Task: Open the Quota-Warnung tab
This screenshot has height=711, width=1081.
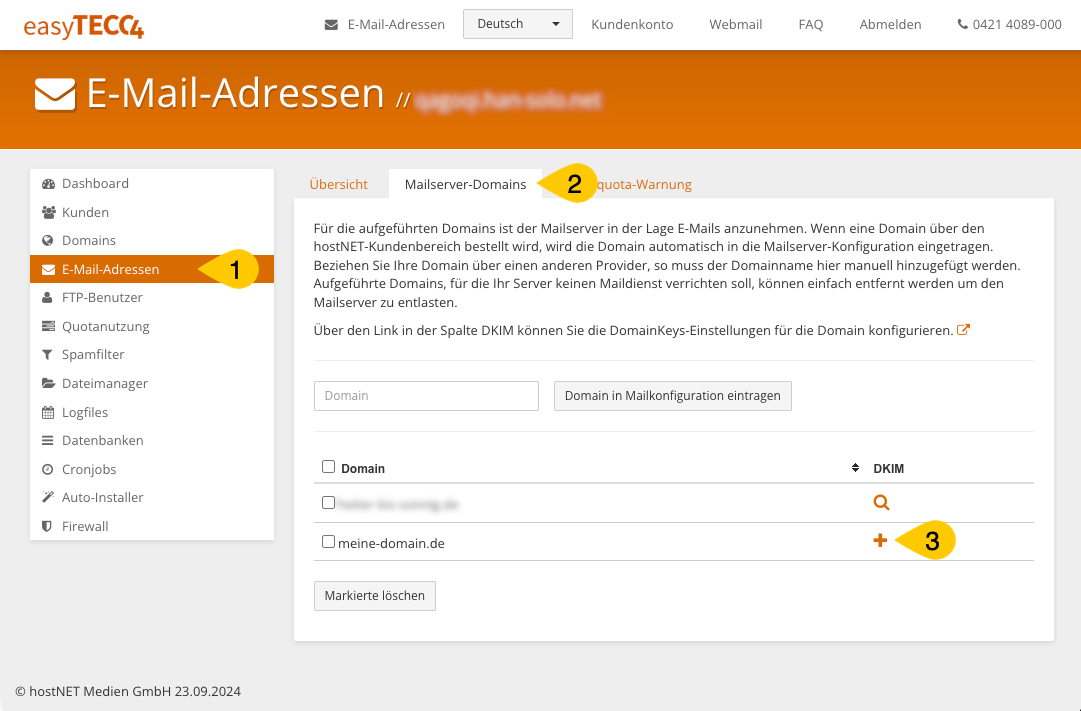Action: [x=645, y=185]
